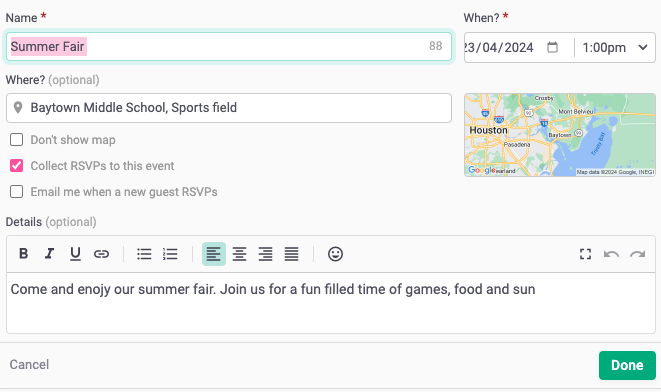Screen dimensions: 661x392
Task: Center align the details text
Action: (239, 254)
